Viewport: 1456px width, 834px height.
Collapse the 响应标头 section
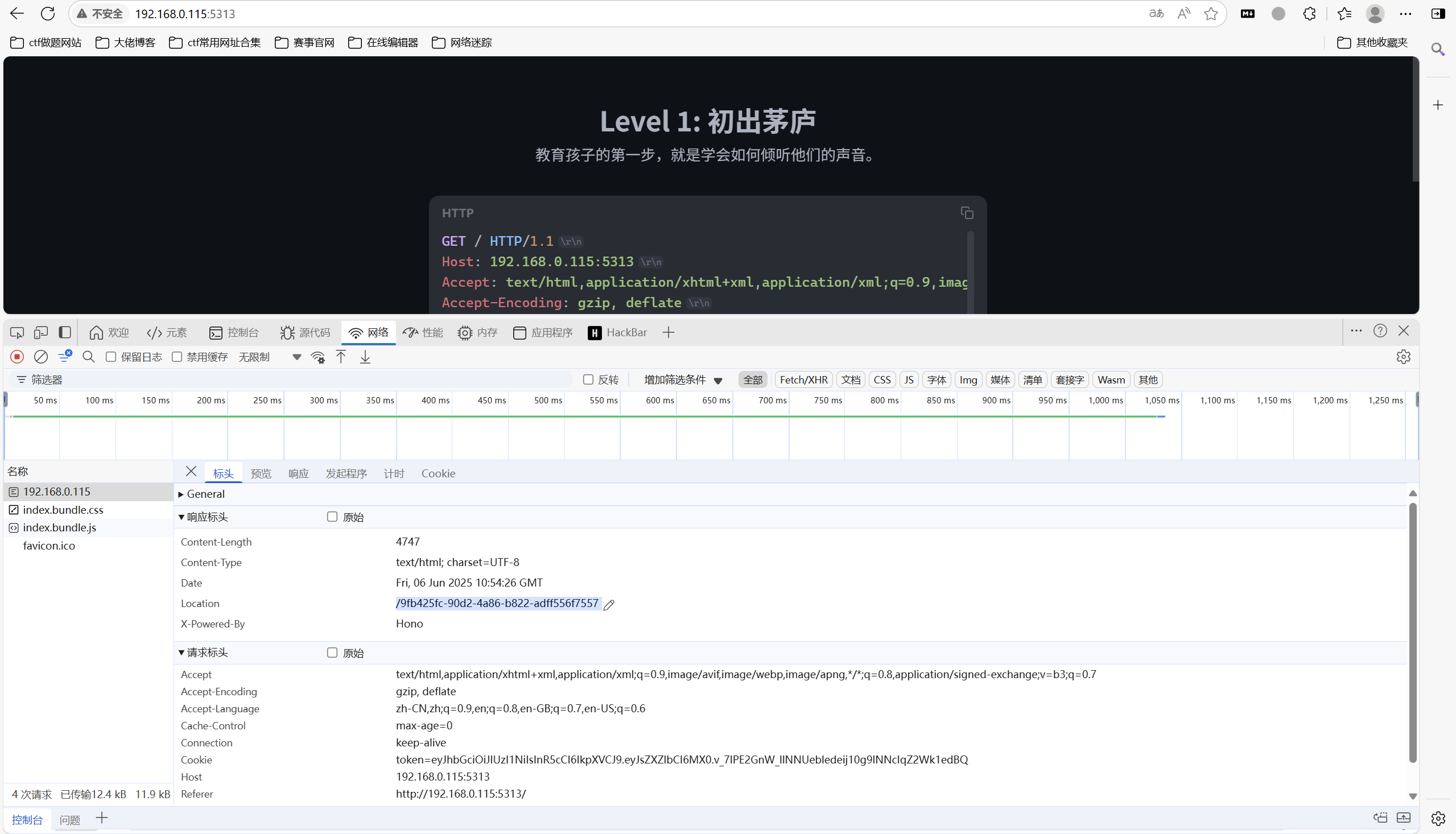[203, 517]
